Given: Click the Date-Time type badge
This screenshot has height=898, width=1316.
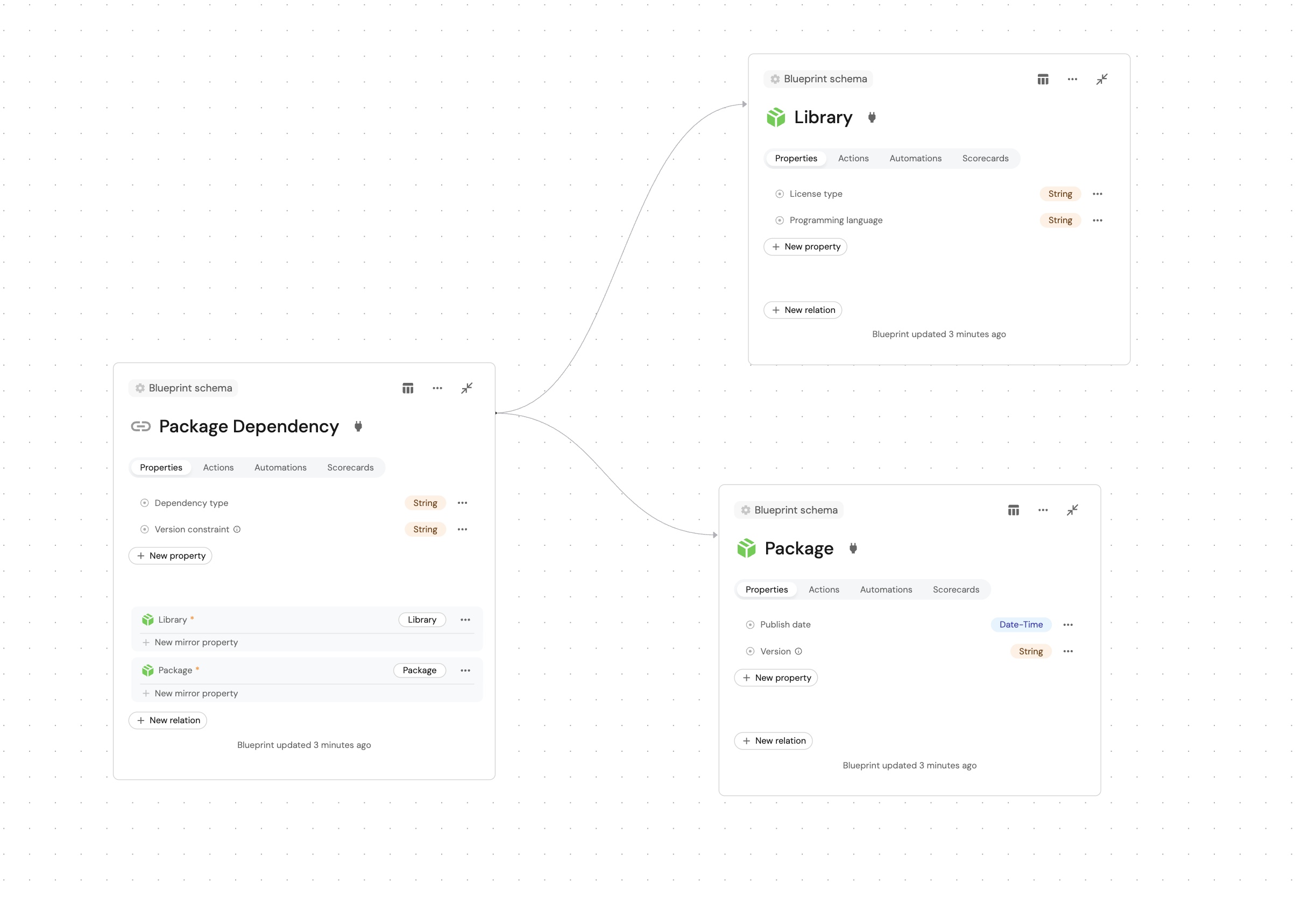Looking at the screenshot, I should point(1021,625).
